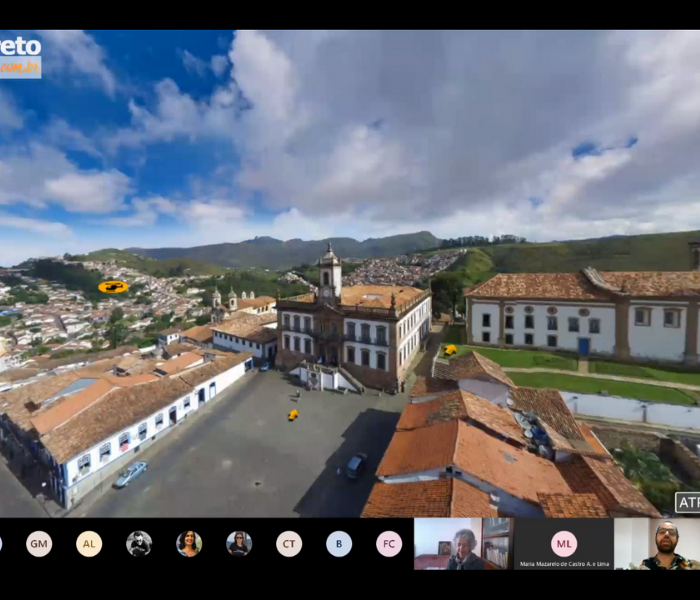This screenshot has width=700, height=600.
Task: Open the yellow hotspot in the square
Action: pos(293,414)
